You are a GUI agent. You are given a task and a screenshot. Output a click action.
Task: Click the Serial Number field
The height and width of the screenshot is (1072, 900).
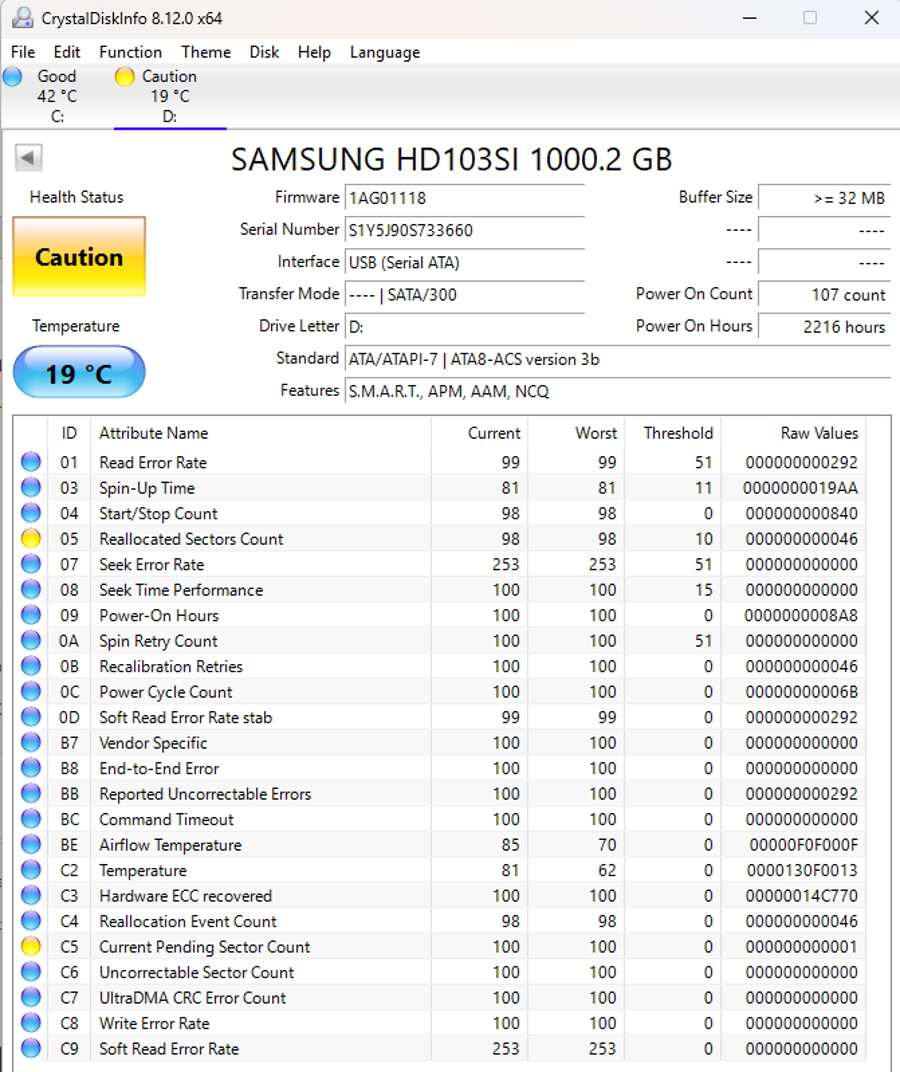(x=465, y=230)
